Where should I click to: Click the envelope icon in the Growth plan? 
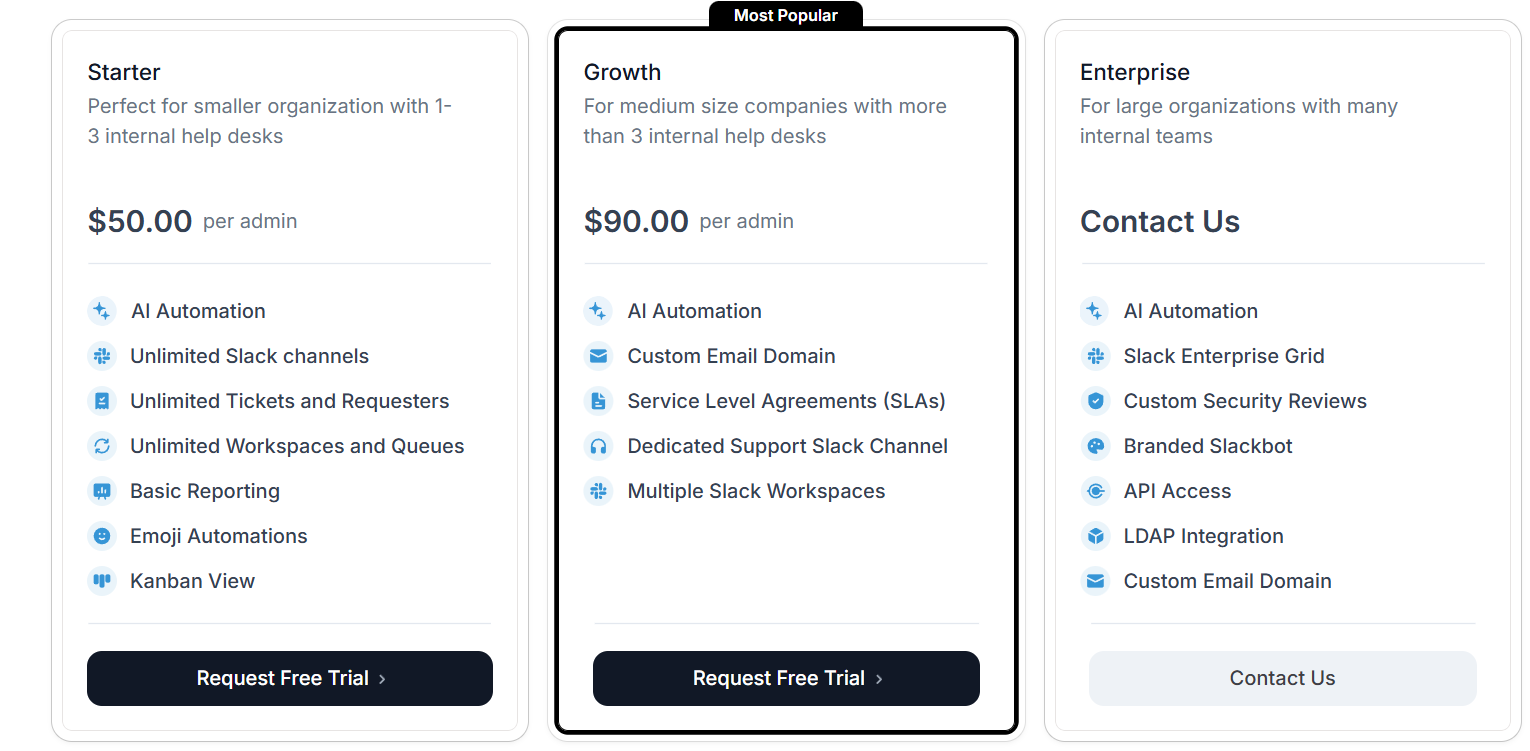[x=598, y=356]
